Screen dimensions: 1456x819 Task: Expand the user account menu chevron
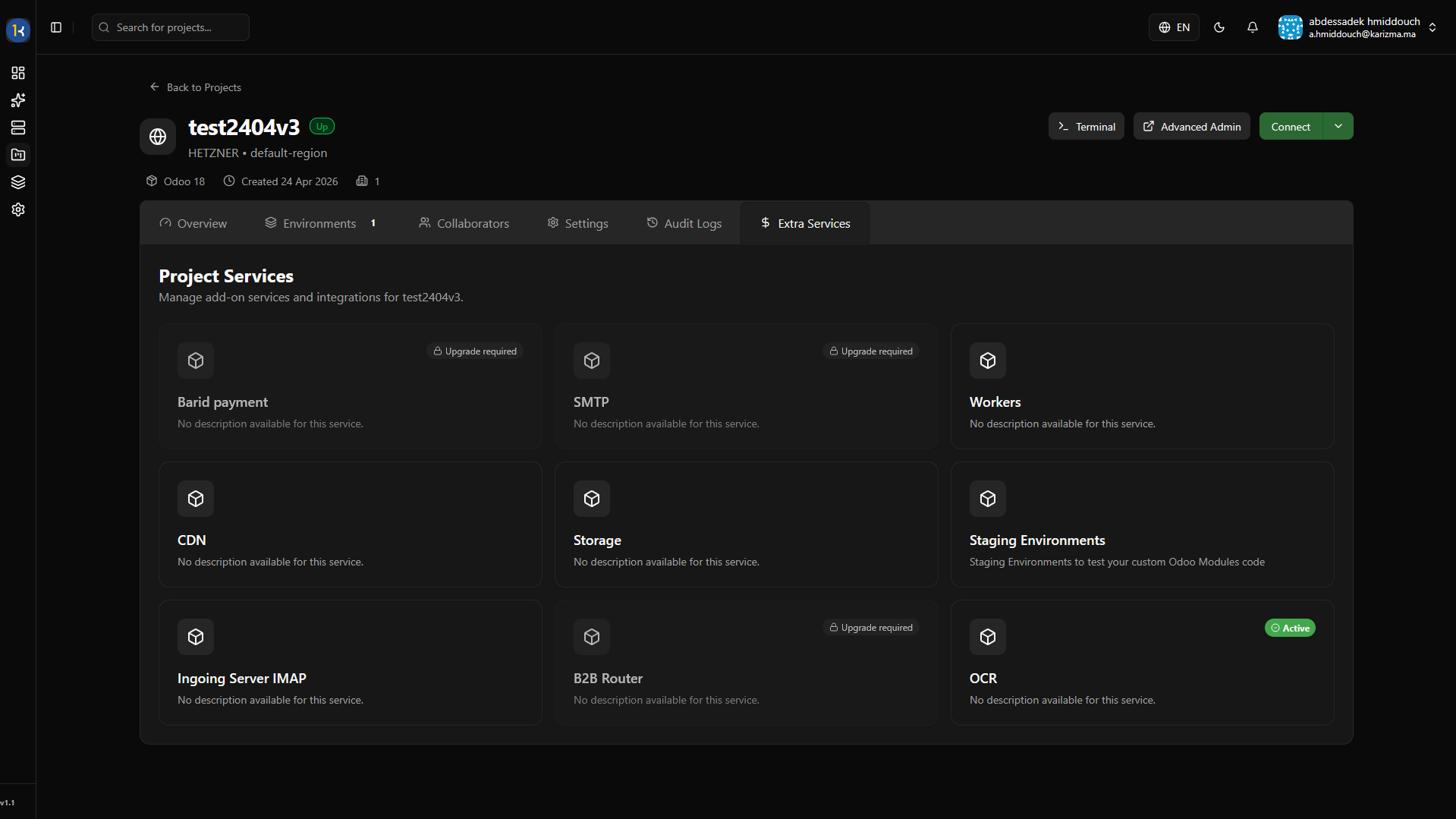[x=1432, y=27]
